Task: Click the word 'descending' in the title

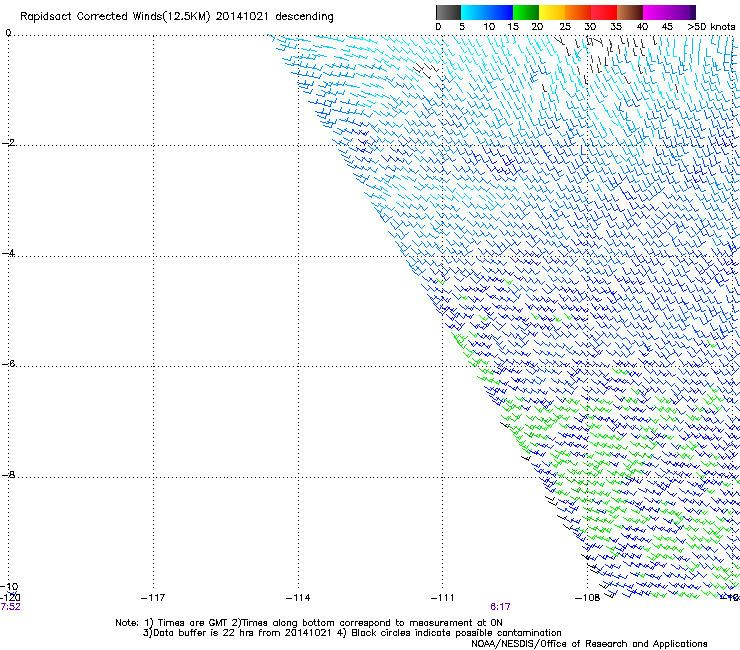Action: (x=304, y=17)
